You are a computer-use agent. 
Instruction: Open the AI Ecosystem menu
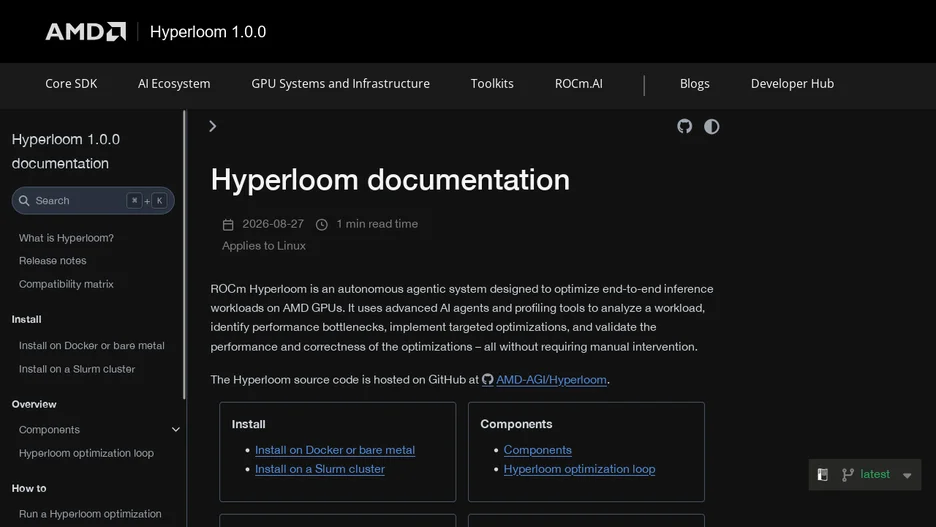click(x=174, y=84)
